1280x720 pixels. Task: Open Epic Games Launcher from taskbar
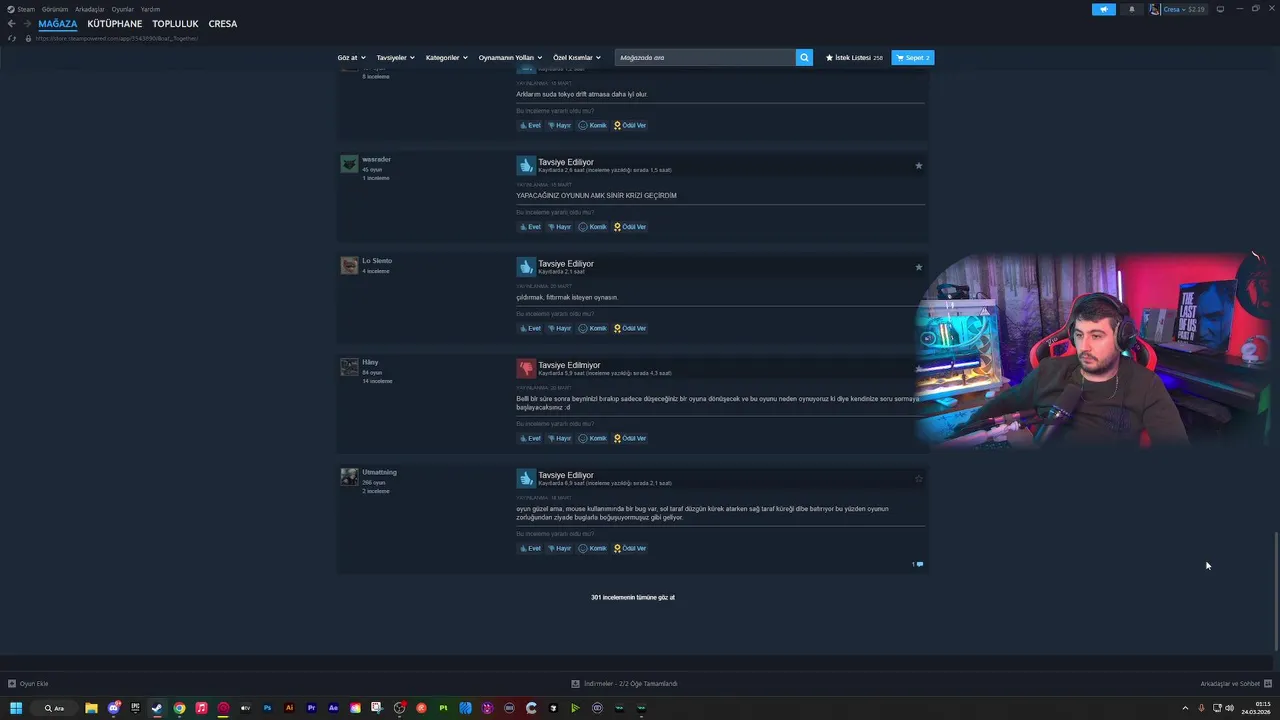[x=135, y=708]
